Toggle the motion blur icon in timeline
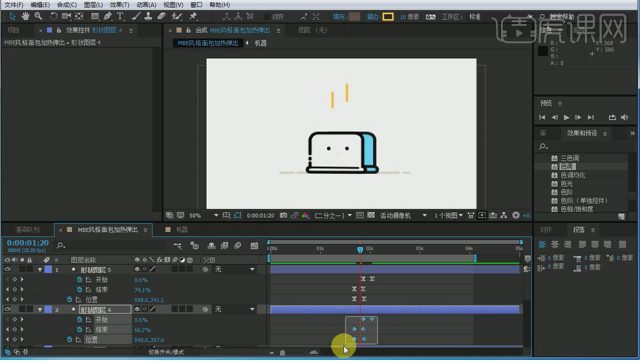The width and height of the screenshot is (641, 361). 238,246
